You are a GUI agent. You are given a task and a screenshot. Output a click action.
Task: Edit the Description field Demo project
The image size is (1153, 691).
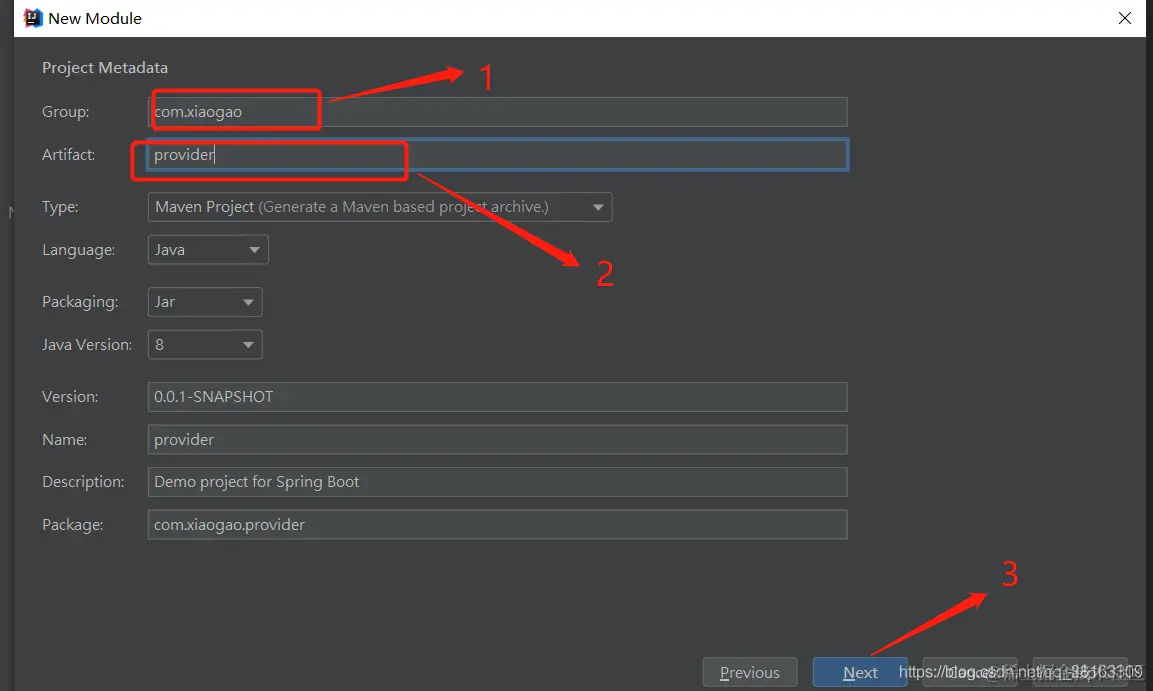pos(497,481)
